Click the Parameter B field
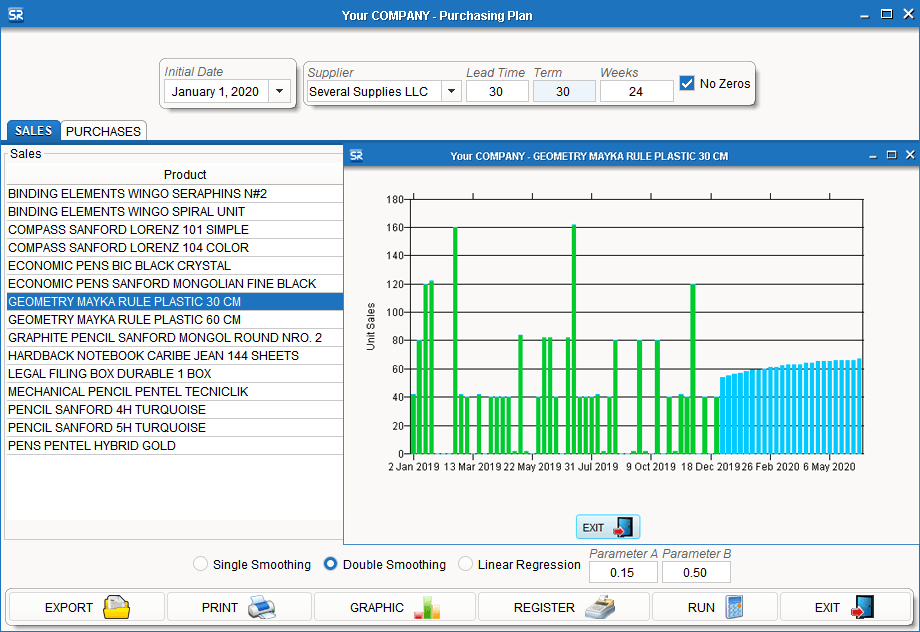The width and height of the screenshot is (920, 632). pos(696,572)
